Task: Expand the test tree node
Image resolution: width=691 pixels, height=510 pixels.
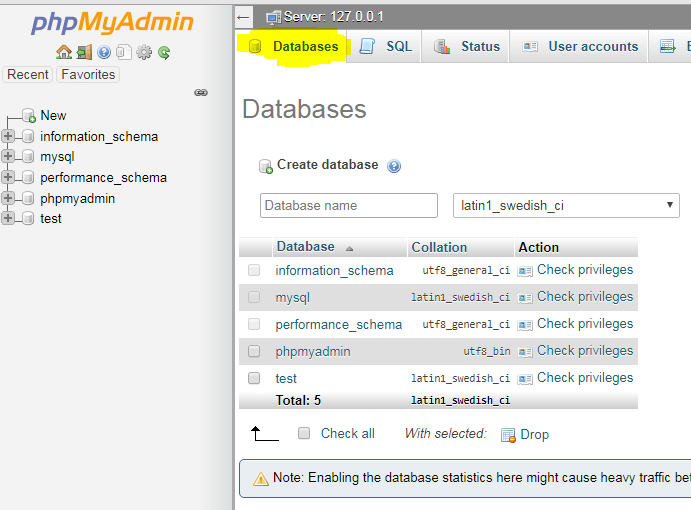Action: 8,218
